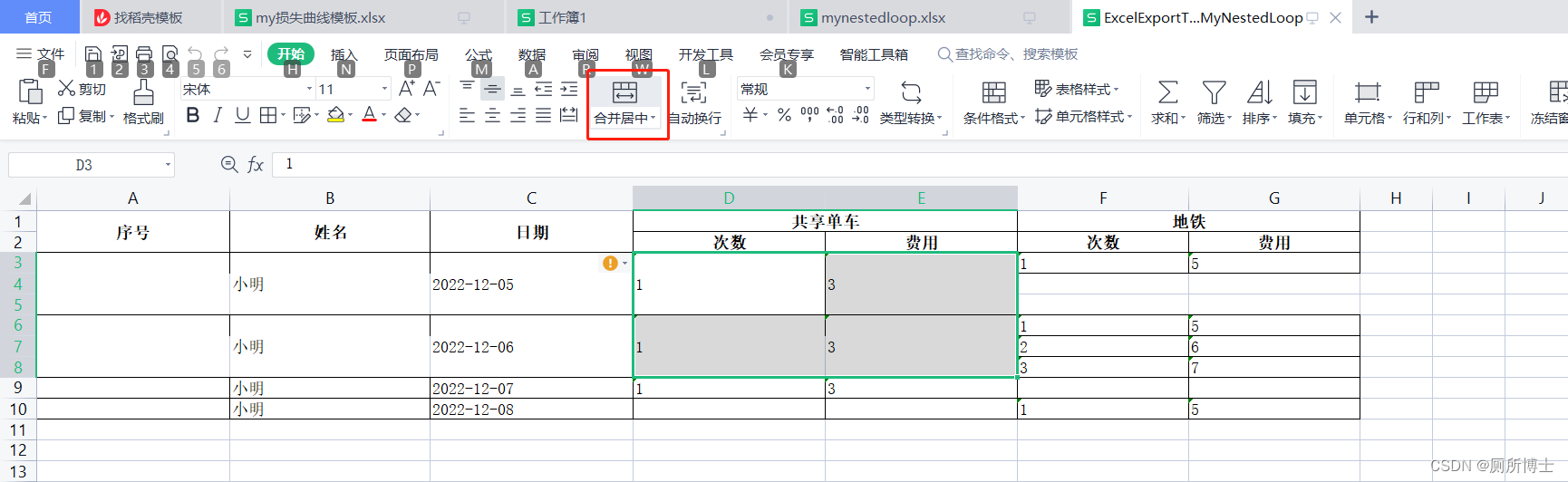Open the Type Conversion (类型转换) dropdown
Image resolution: width=1568 pixels, height=482 pixels.
(x=911, y=102)
